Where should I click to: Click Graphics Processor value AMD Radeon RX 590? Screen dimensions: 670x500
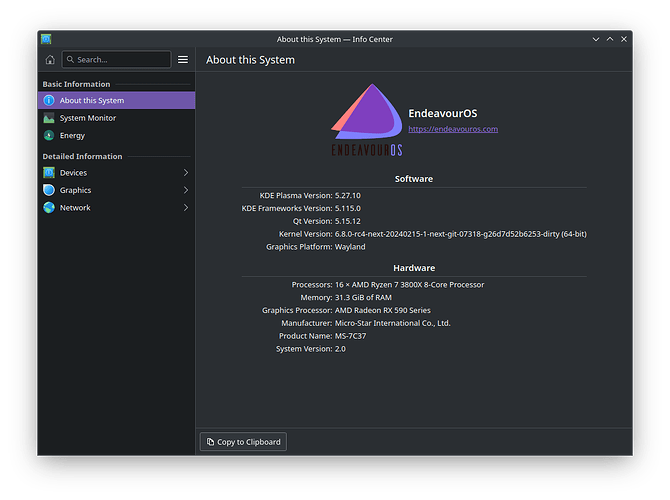click(x=383, y=310)
